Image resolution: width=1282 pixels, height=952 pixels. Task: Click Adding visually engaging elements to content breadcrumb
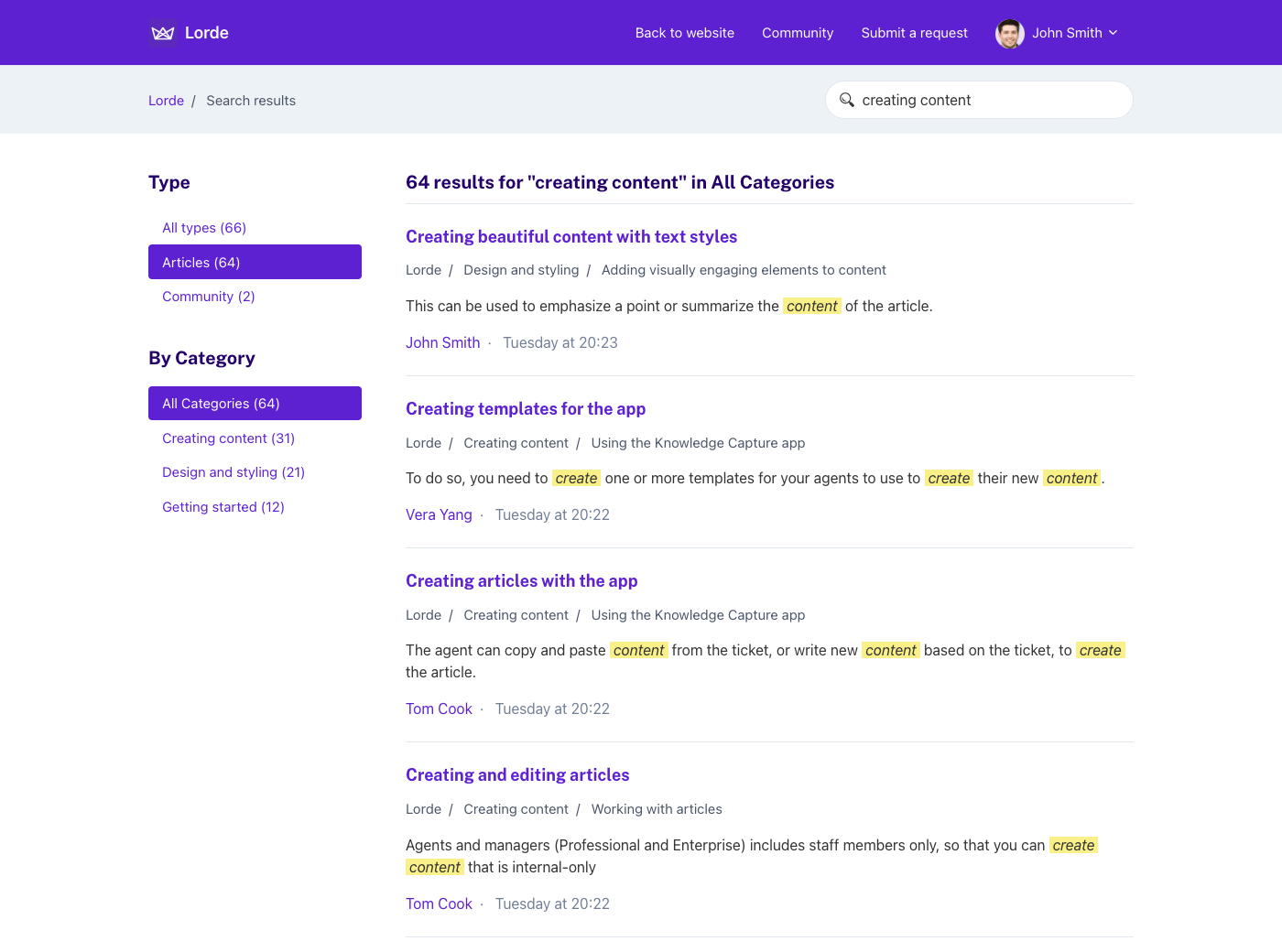(x=744, y=270)
